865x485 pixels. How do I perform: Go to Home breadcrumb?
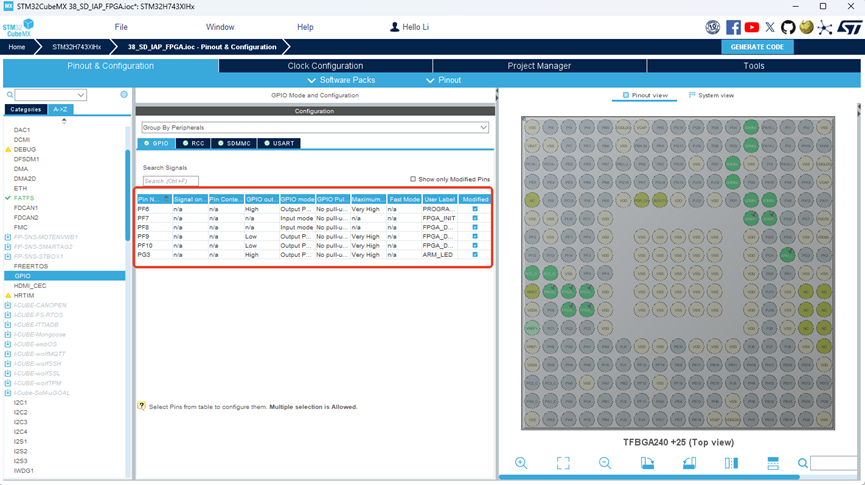coord(17,47)
